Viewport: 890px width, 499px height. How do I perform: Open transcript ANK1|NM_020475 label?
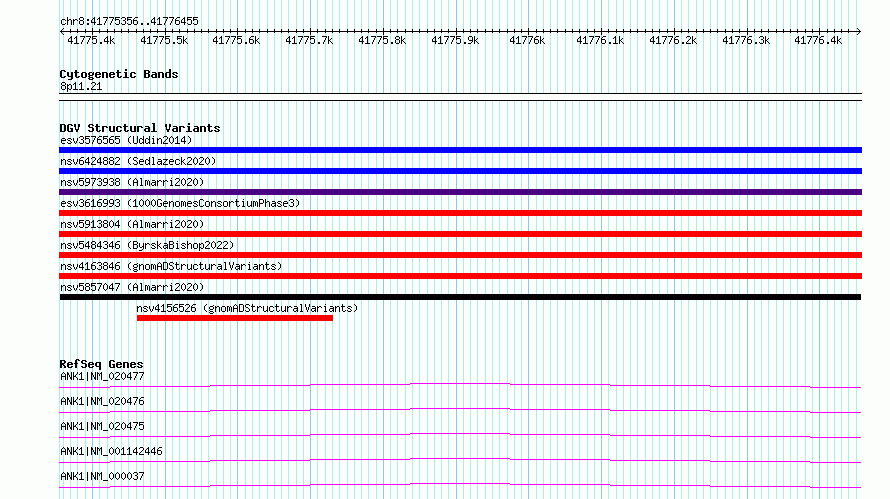click(102, 426)
